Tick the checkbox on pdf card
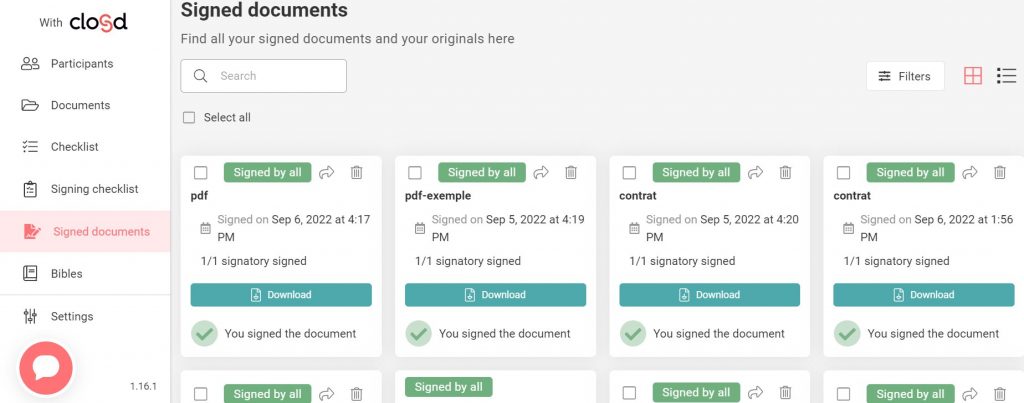The width and height of the screenshot is (1024, 403). 201,173
